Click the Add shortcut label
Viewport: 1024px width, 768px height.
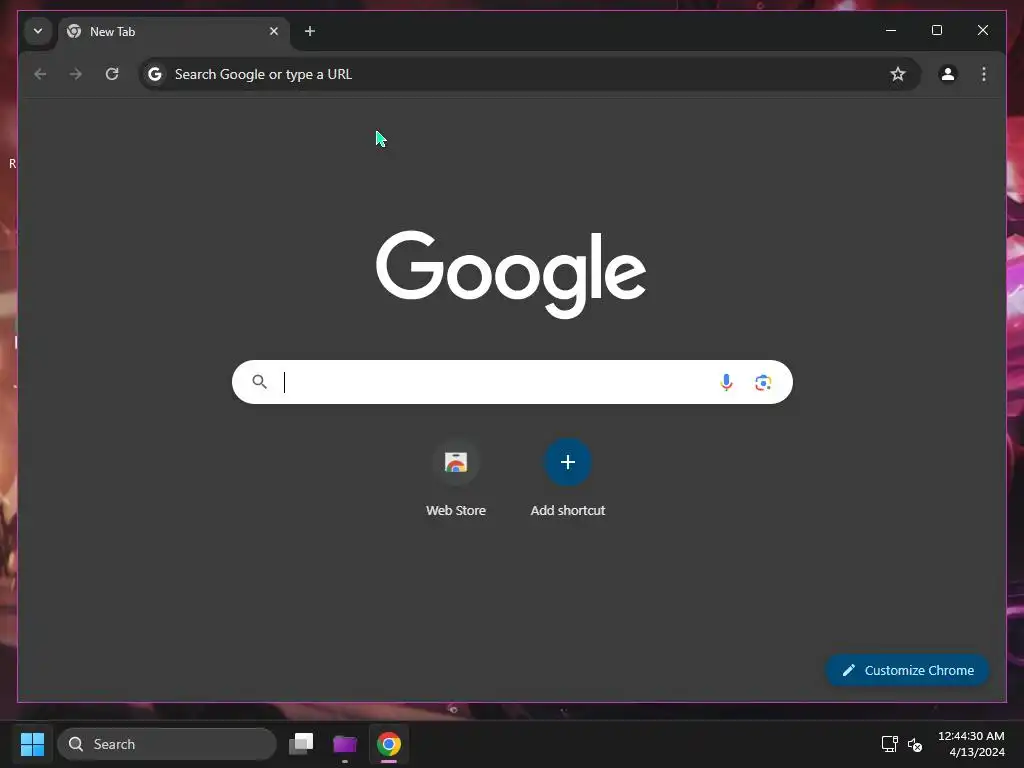pyautogui.click(x=568, y=511)
